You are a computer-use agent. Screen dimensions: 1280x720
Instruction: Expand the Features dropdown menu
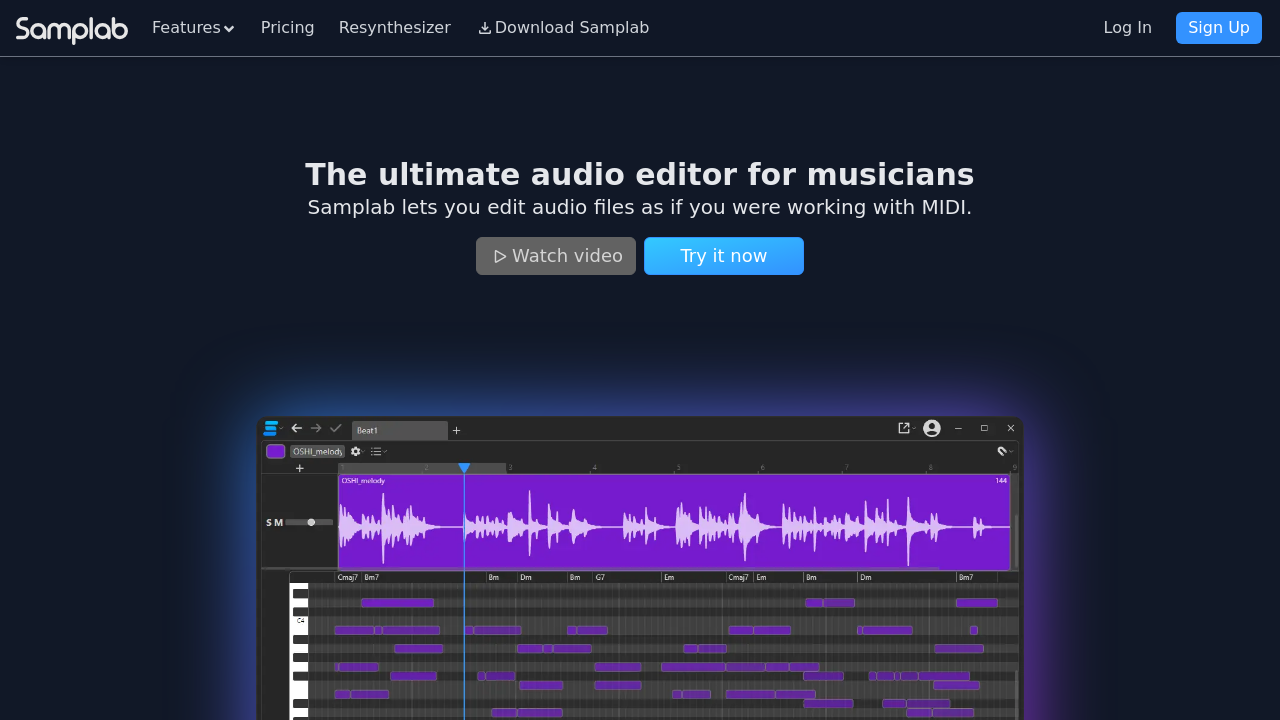click(193, 28)
